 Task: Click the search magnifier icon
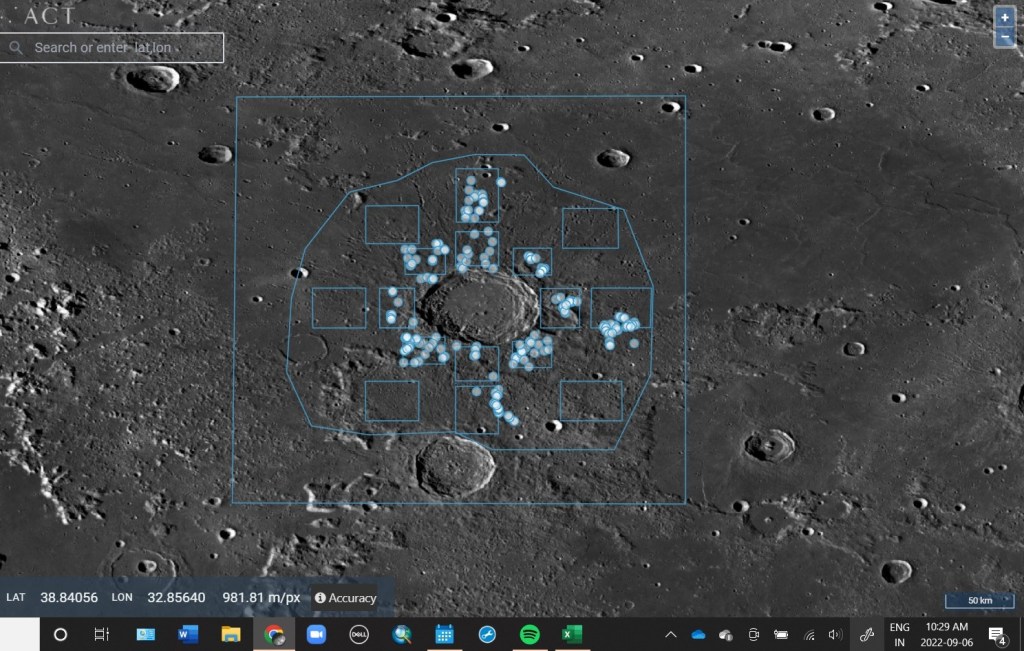point(16,47)
